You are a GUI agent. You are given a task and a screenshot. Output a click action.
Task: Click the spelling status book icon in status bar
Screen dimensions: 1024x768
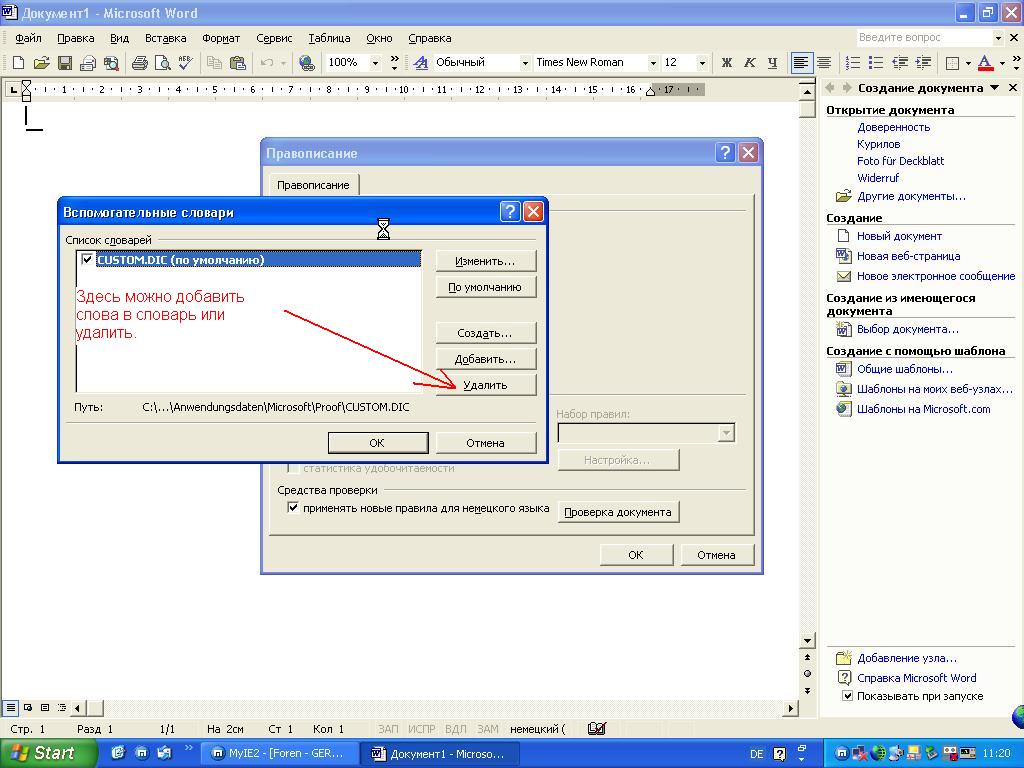(x=597, y=728)
